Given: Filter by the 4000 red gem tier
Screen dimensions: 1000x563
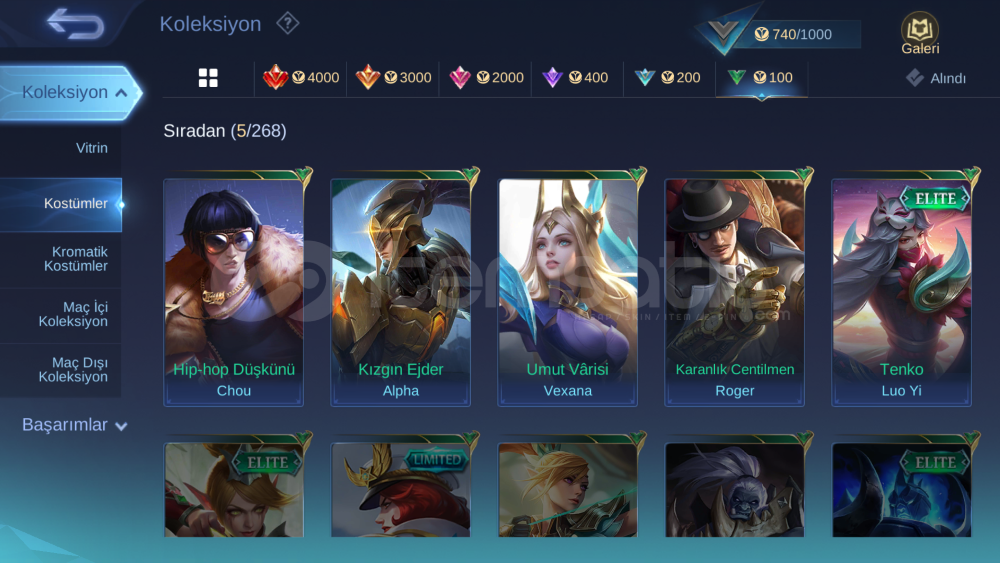Looking at the screenshot, I should click(300, 78).
